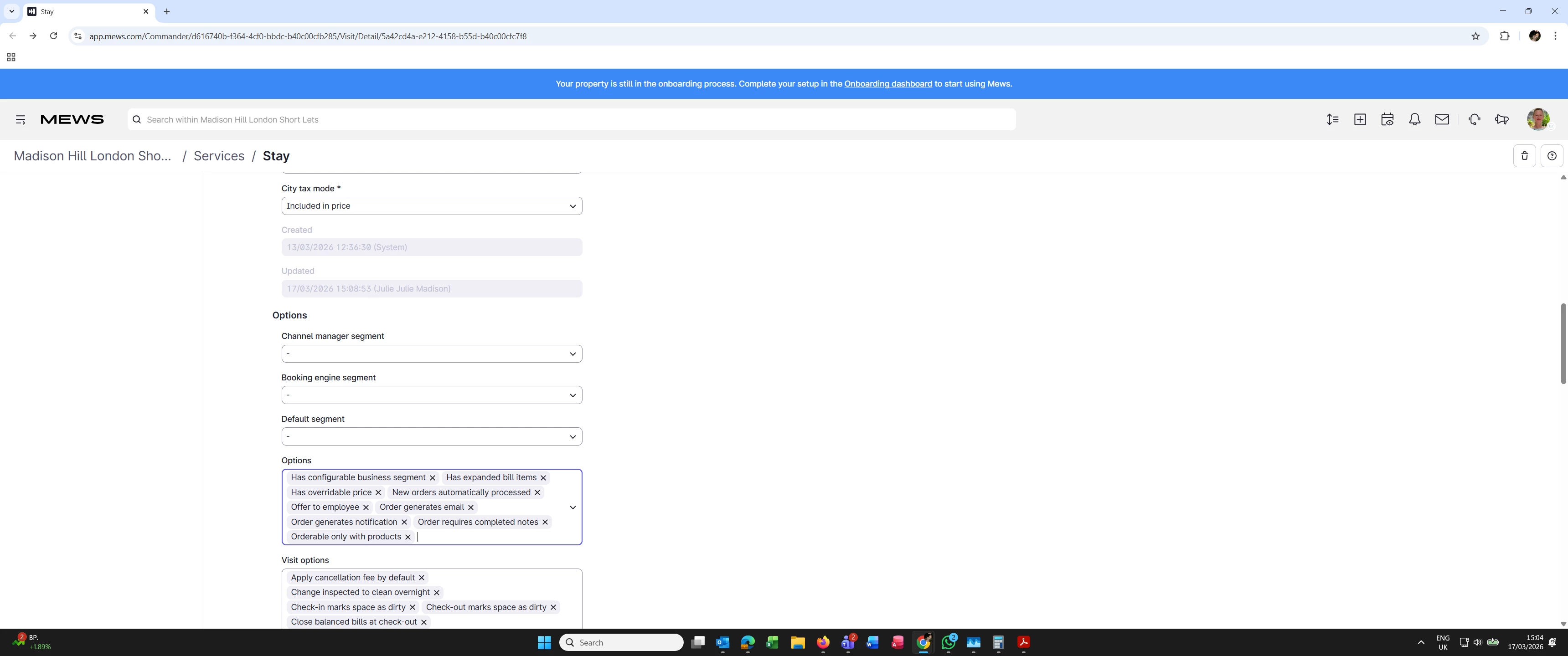Image resolution: width=1568 pixels, height=656 pixels.
Task: Click the add new item plus icon
Action: [x=1360, y=119]
